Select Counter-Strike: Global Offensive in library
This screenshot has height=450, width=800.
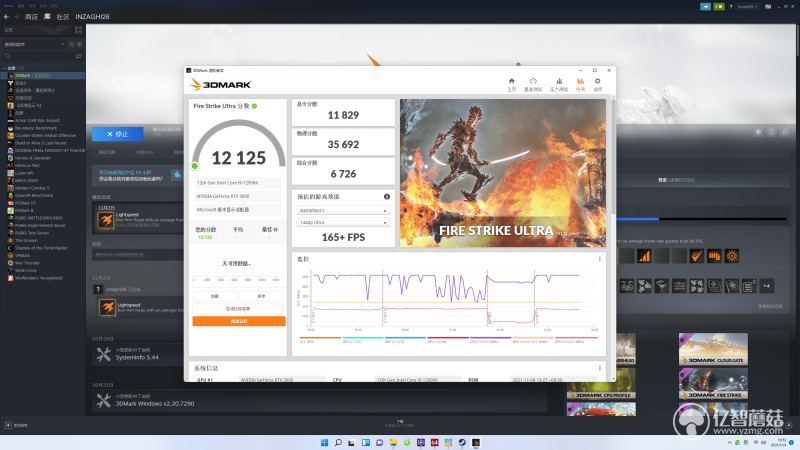tap(45, 136)
